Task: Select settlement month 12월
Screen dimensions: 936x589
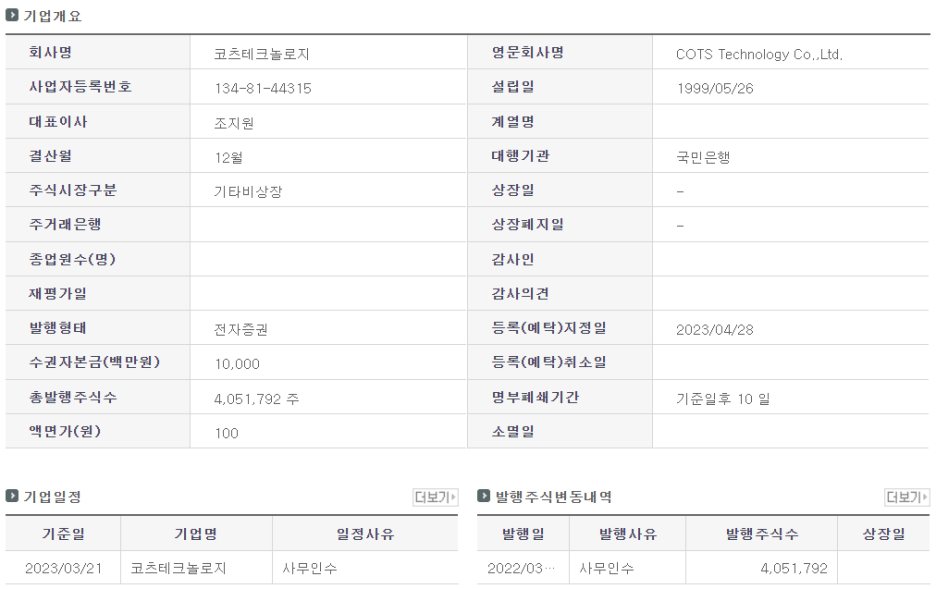Action: pyautogui.click(x=229, y=158)
